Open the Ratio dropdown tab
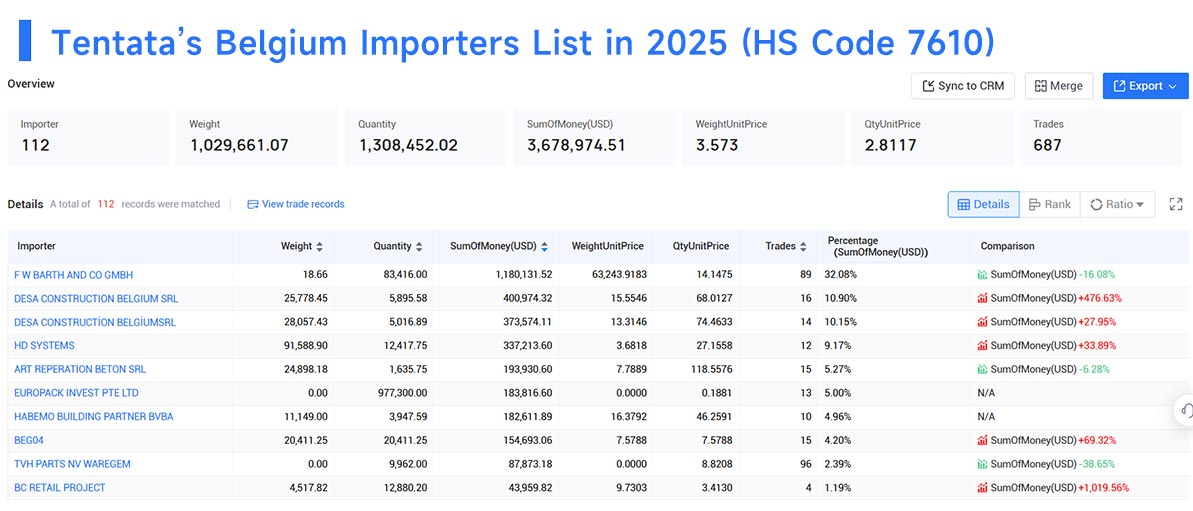 point(1117,204)
